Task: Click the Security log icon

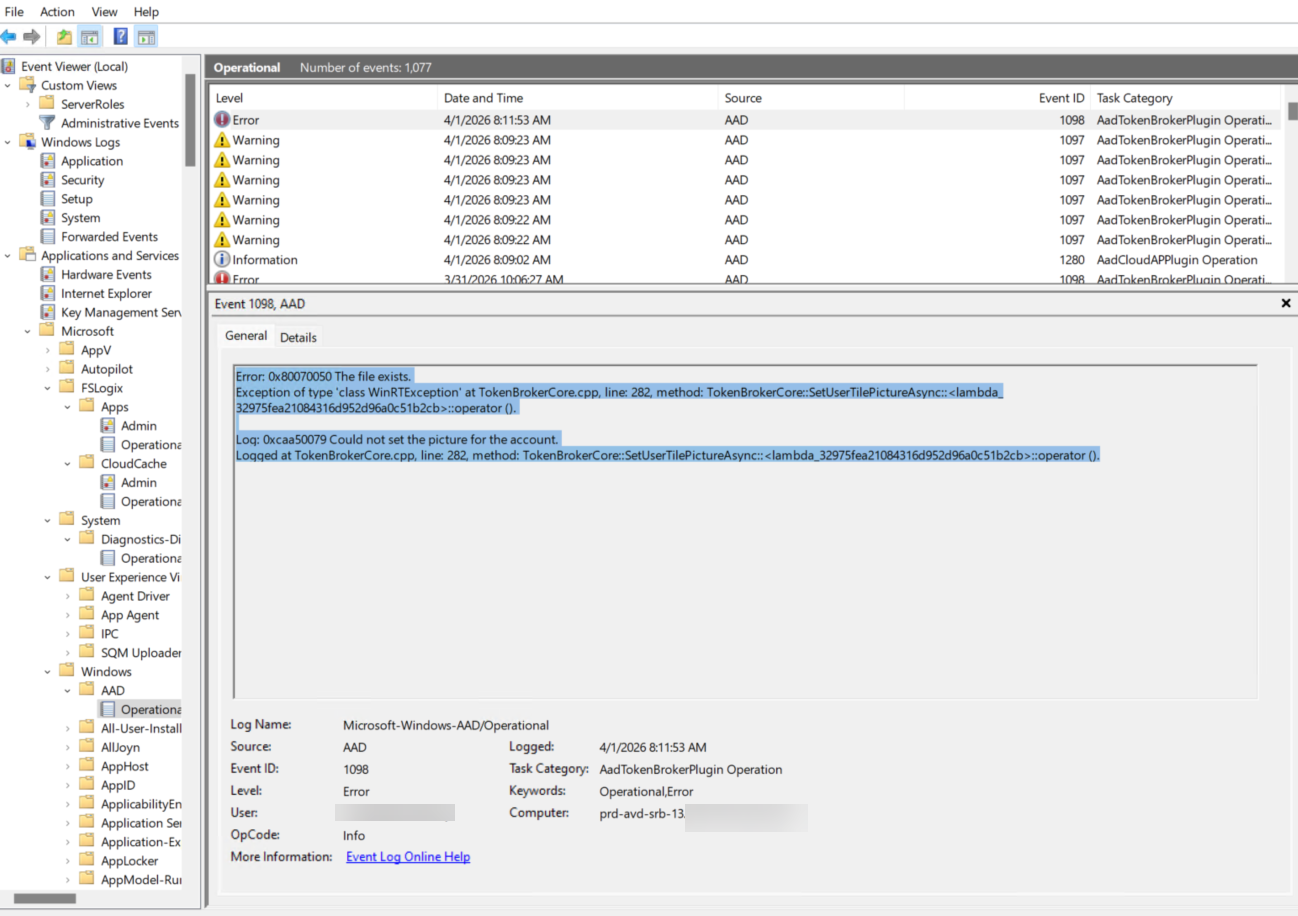Action: click(47, 180)
